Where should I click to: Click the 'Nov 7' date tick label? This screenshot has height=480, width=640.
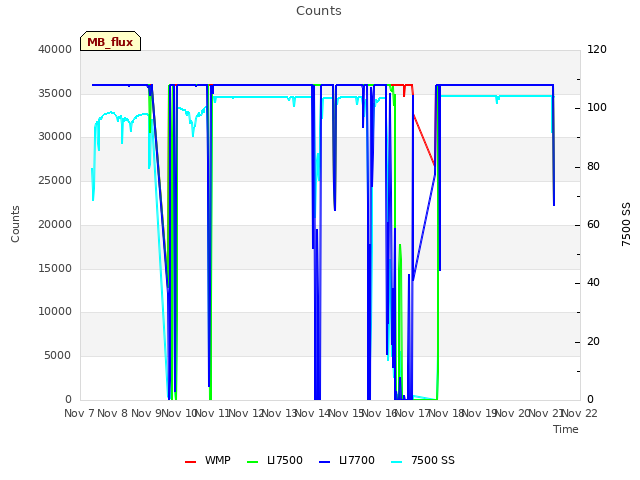coord(80,413)
